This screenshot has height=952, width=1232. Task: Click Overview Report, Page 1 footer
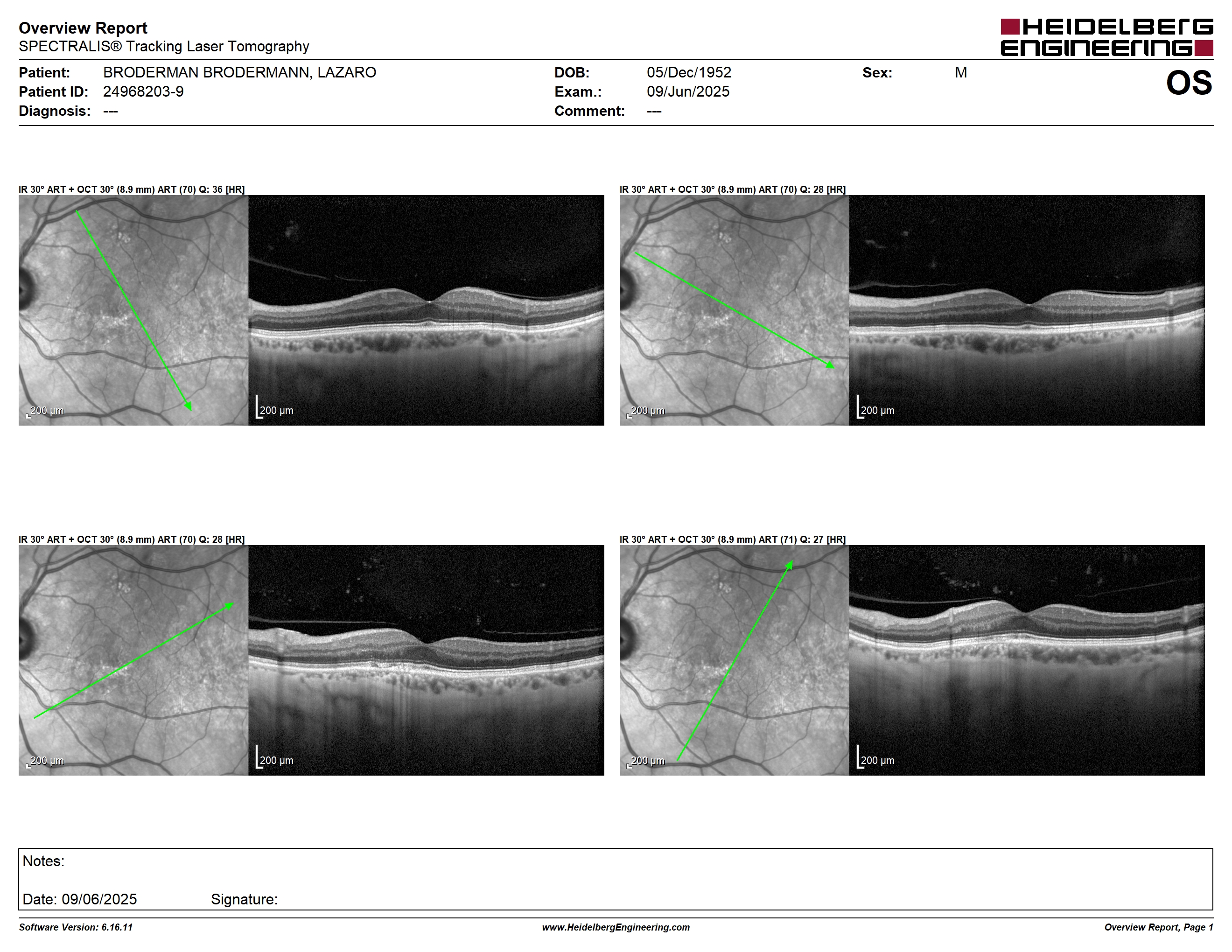[x=1158, y=927]
